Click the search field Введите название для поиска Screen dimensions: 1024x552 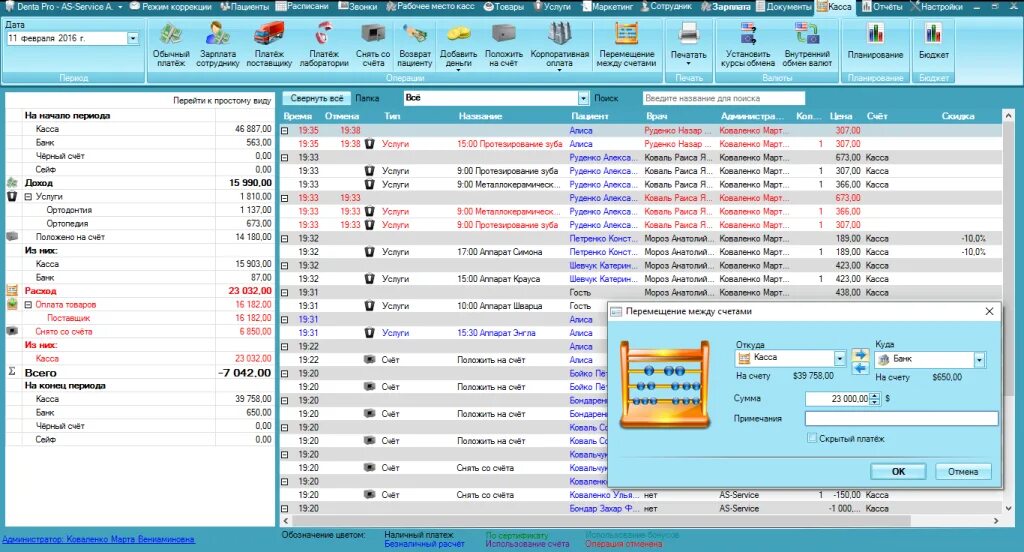724,98
